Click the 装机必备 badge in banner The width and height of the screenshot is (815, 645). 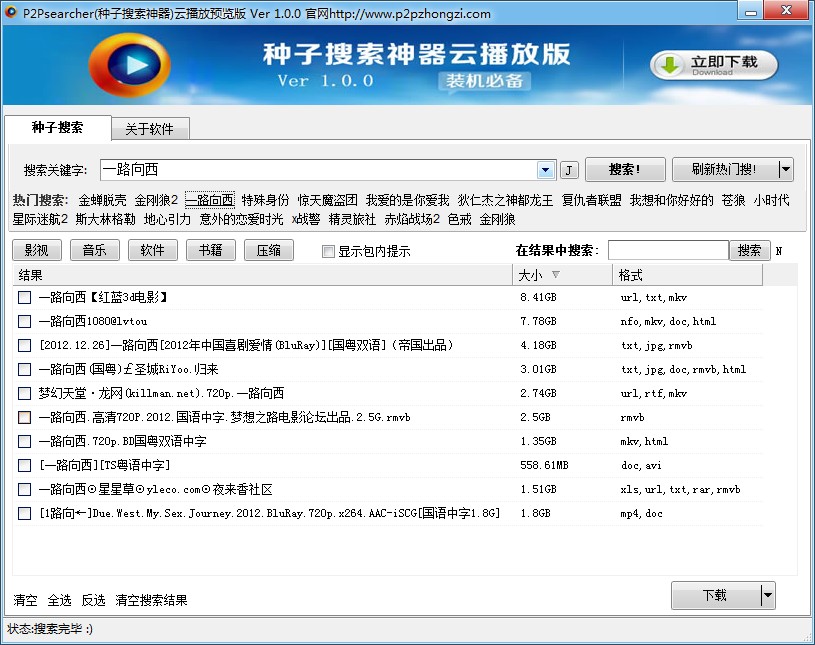coord(484,81)
